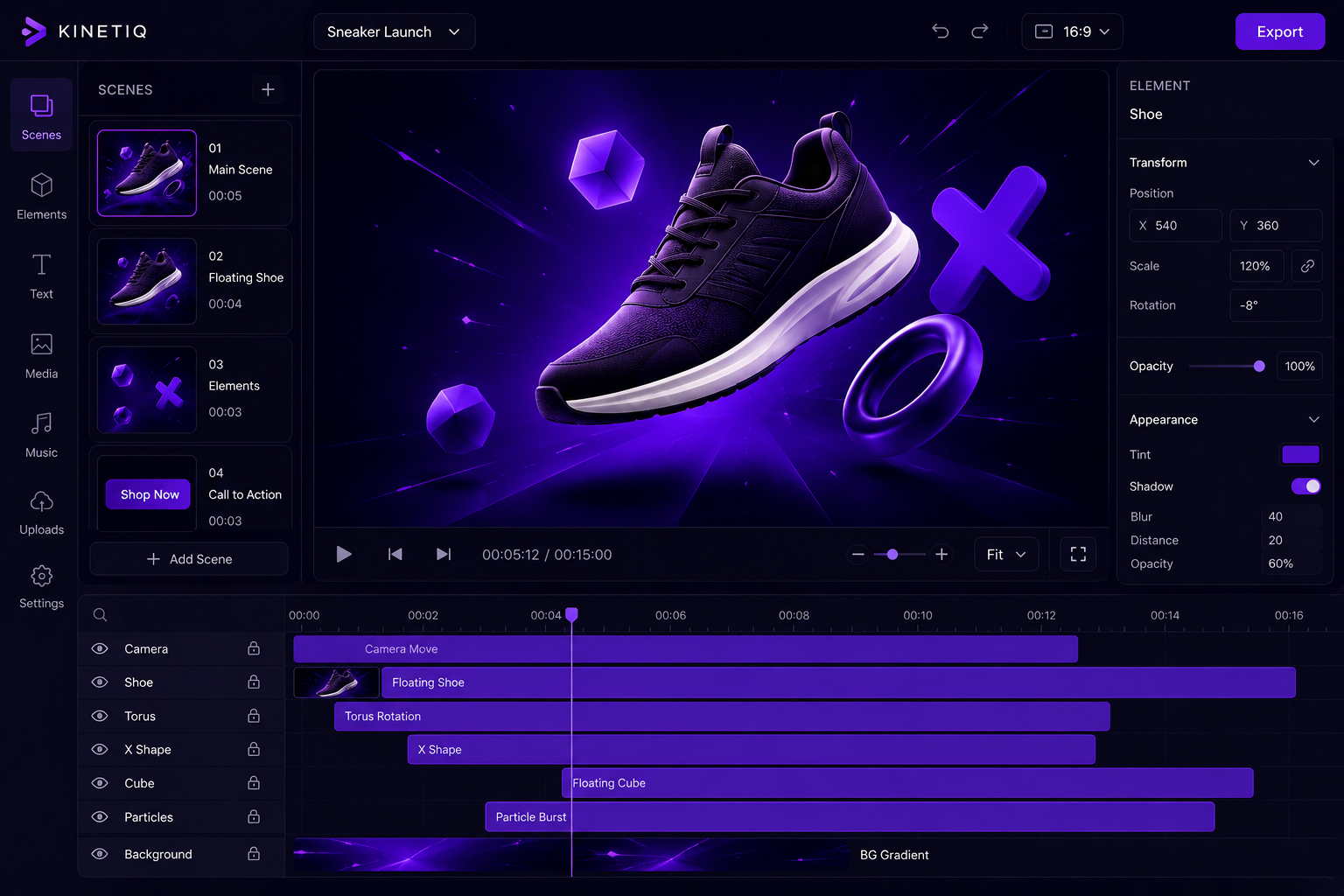Click the timeline search icon
This screenshot has width=1344, height=896.
coord(101,615)
